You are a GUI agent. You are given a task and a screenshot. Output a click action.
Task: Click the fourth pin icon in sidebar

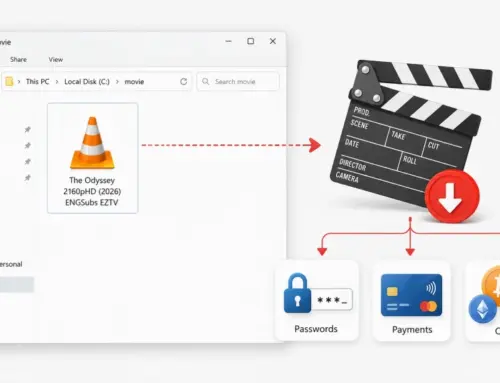(28, 178)
